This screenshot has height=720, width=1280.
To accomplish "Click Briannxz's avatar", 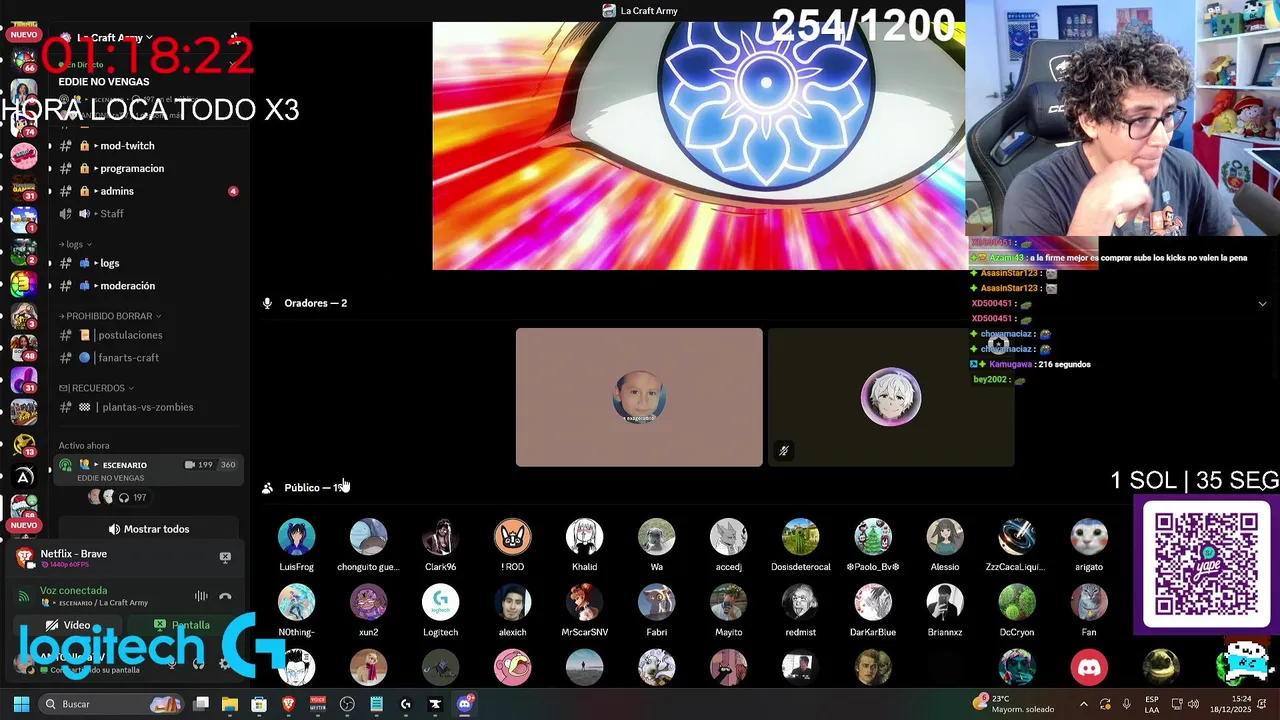I will 944,603.
